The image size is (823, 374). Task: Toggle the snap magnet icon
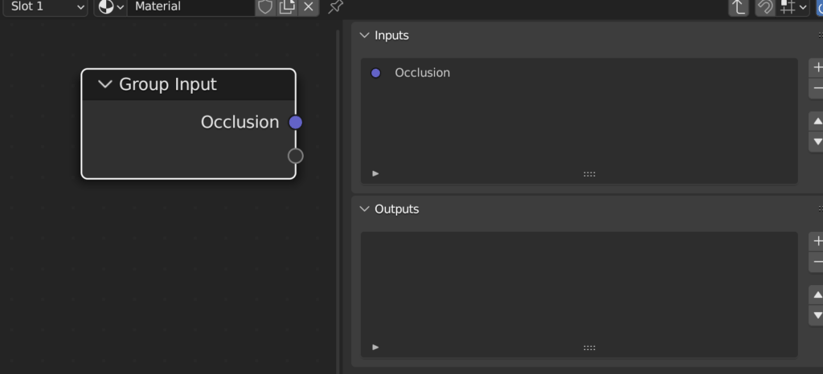tap(765, 7)
